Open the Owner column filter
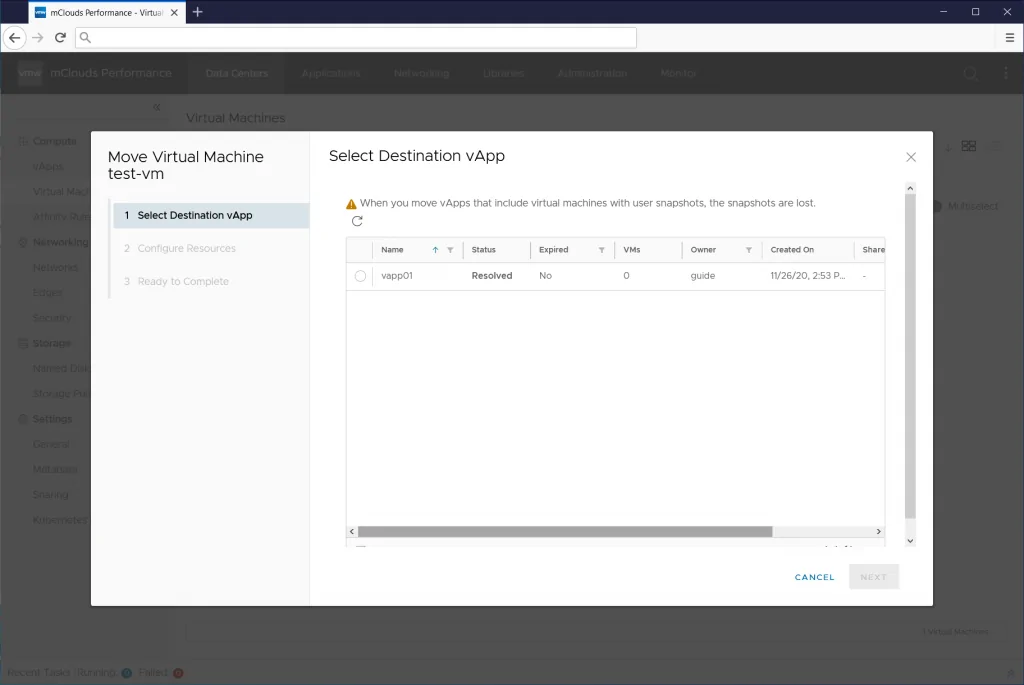The height and width of the screenshot is (685, 1024). [x=748, y=250]
